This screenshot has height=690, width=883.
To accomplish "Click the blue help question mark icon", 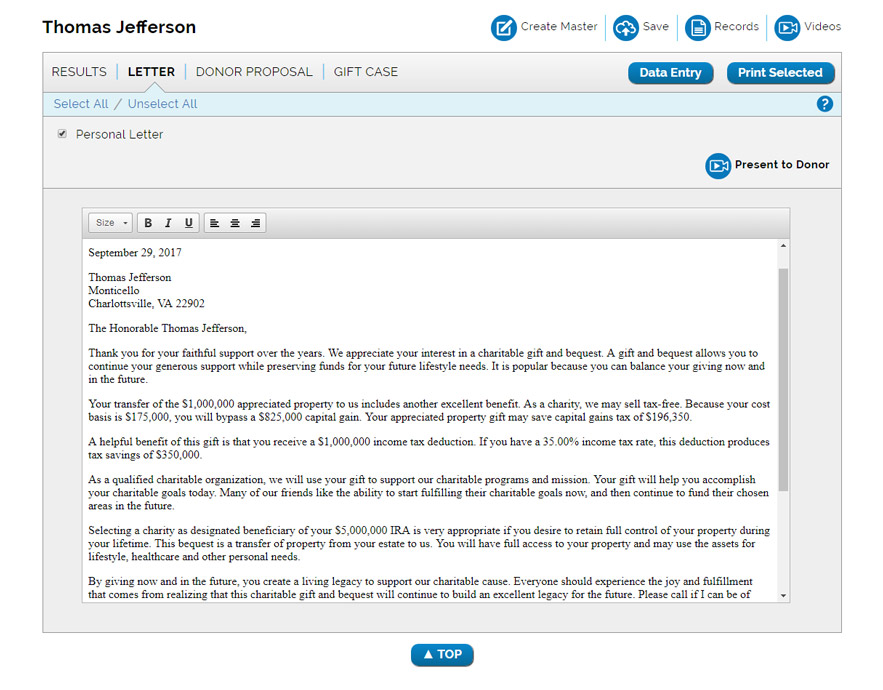I will point(824,104).
